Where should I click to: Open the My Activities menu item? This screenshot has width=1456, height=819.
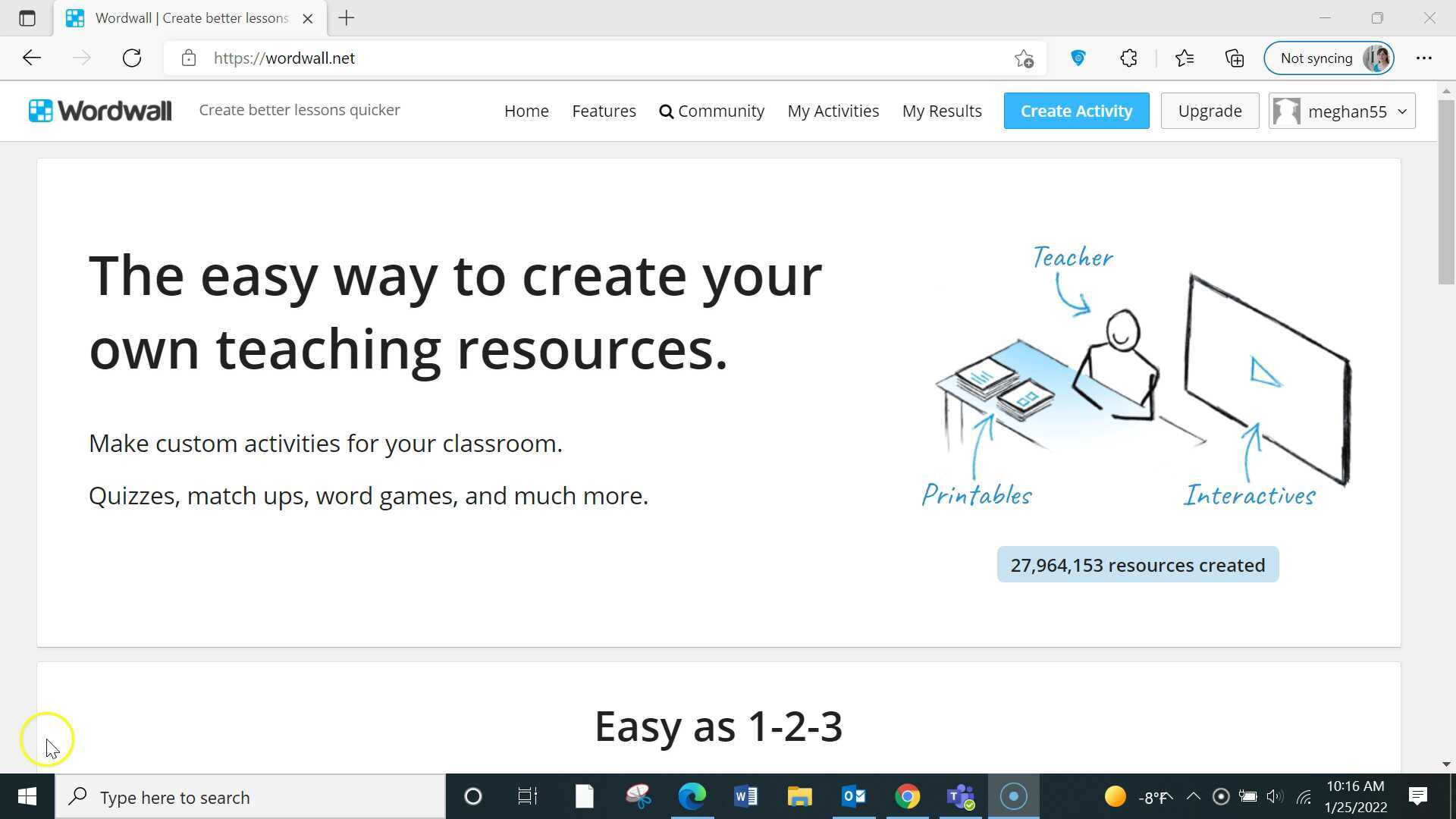pos(833,111)
